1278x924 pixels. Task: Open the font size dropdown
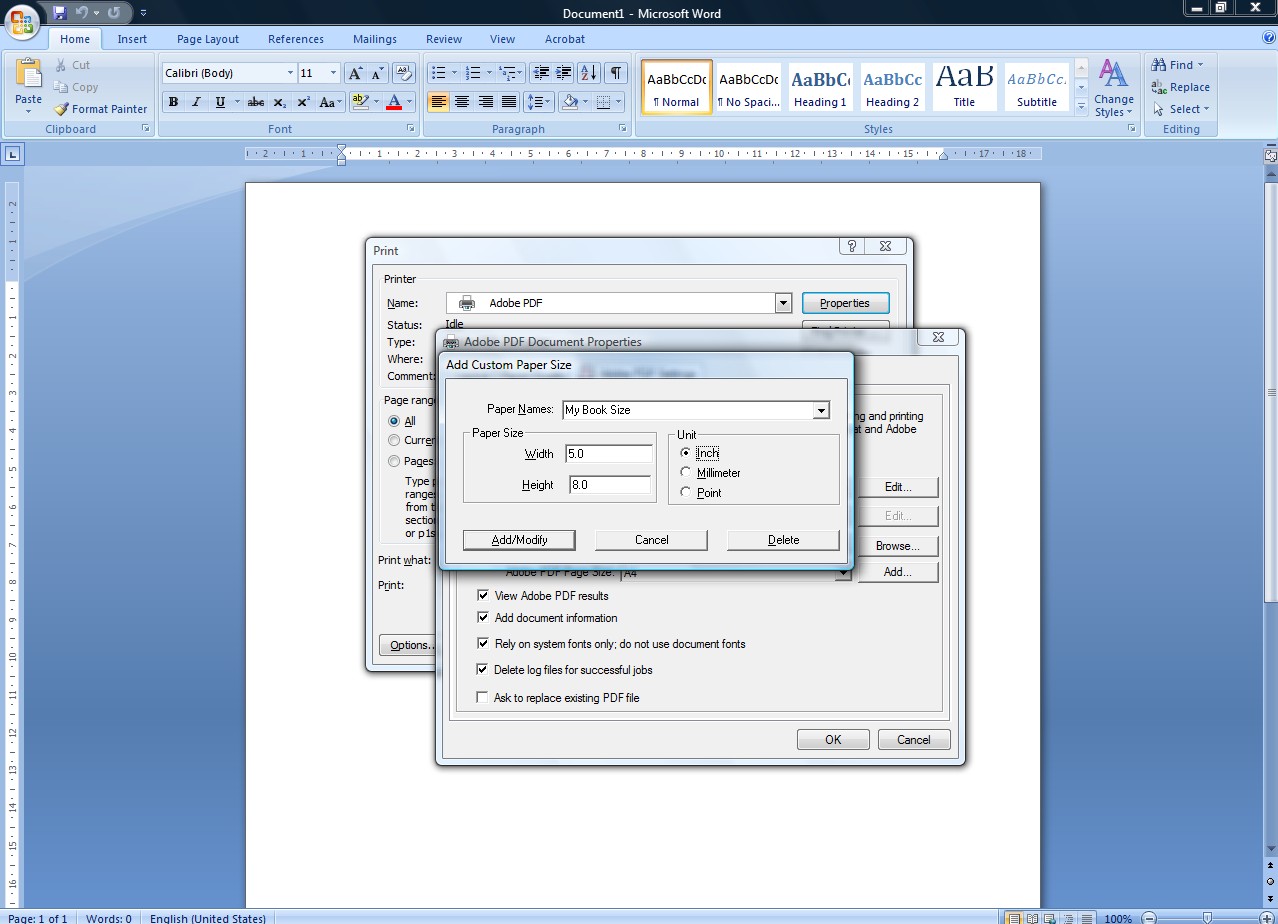tap(333, 72)
